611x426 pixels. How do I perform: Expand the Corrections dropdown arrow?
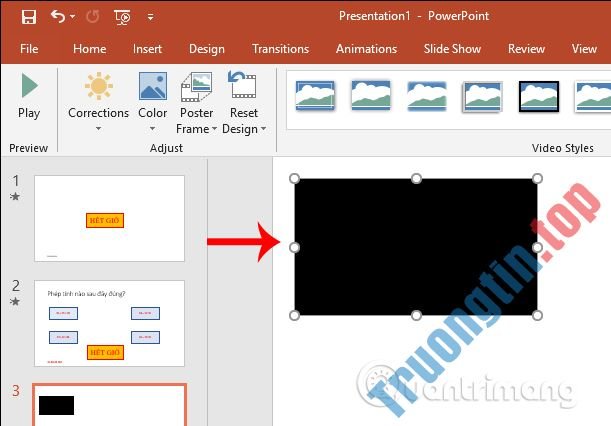[x=99, y=129]
